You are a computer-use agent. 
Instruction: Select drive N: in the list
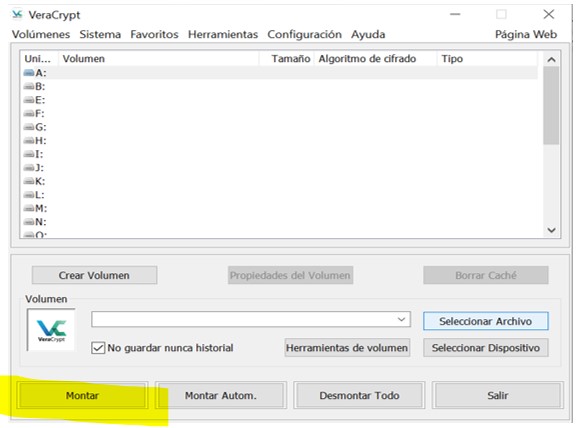279,222
